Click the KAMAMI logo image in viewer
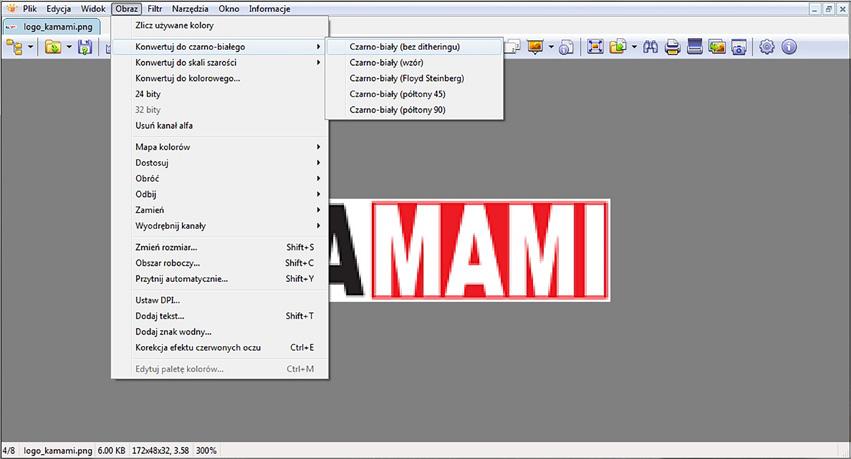The height and width of the screenshot is (459, 851). pyautogui.click(x=469, y=250)
